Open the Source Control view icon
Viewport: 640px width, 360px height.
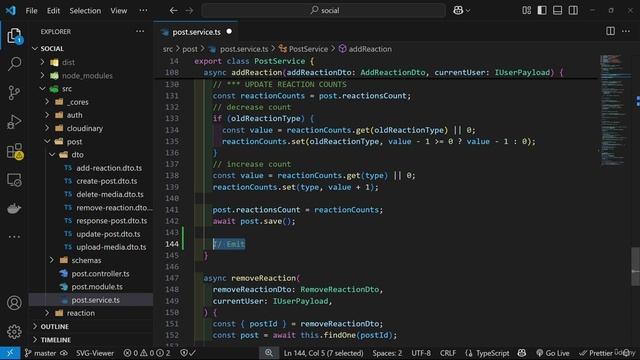coord(14,93)
